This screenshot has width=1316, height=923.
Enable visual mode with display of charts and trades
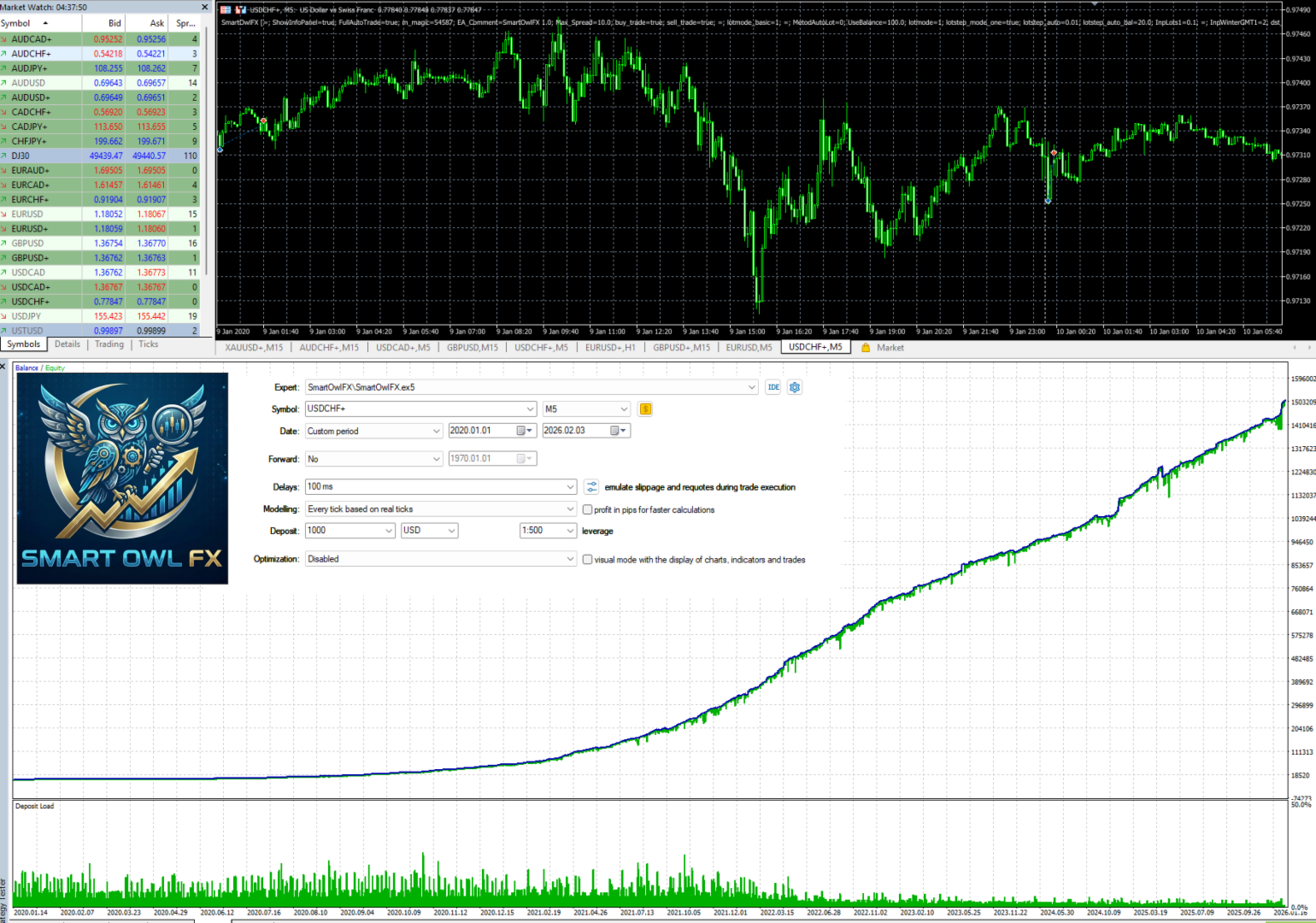[x=587, y=559]
